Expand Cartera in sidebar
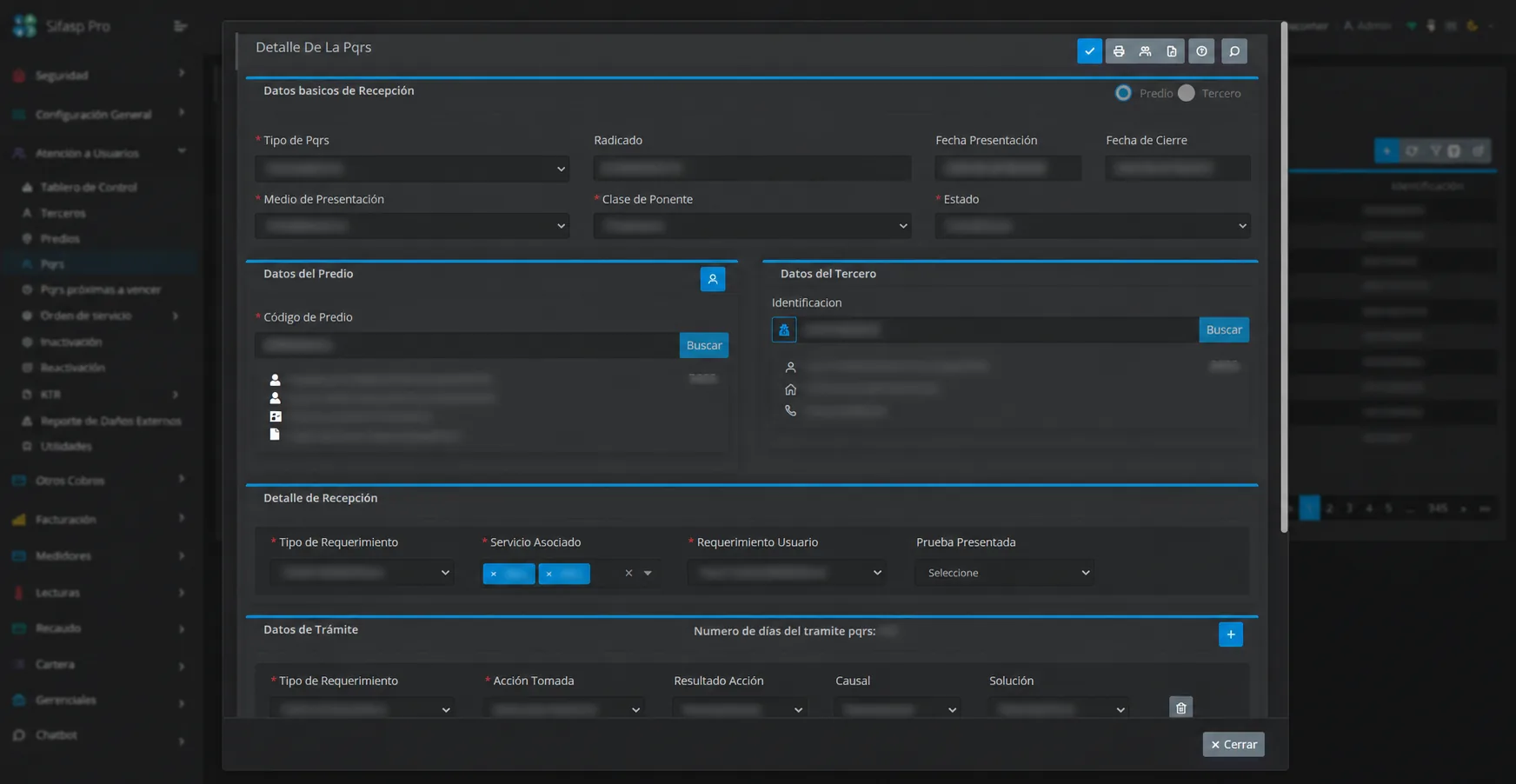This screenshot has height=784, width=1516. 100,664
